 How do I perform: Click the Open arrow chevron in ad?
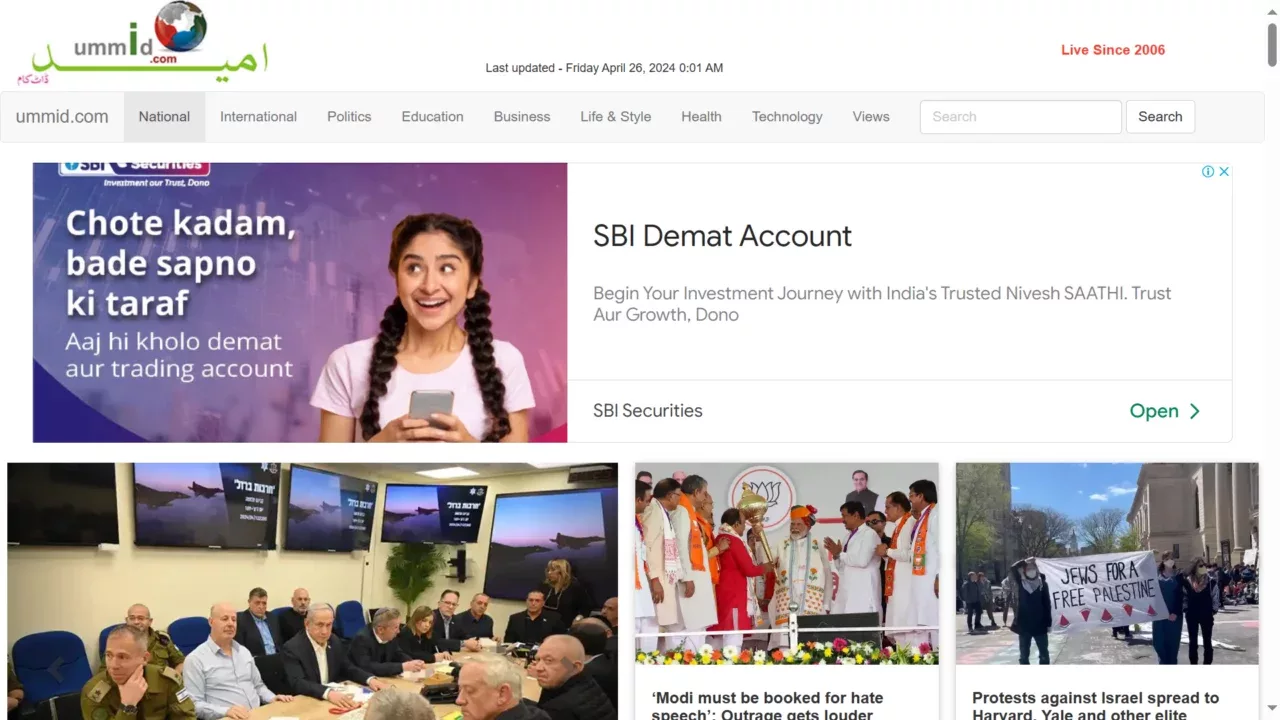tap(1194, 411)
